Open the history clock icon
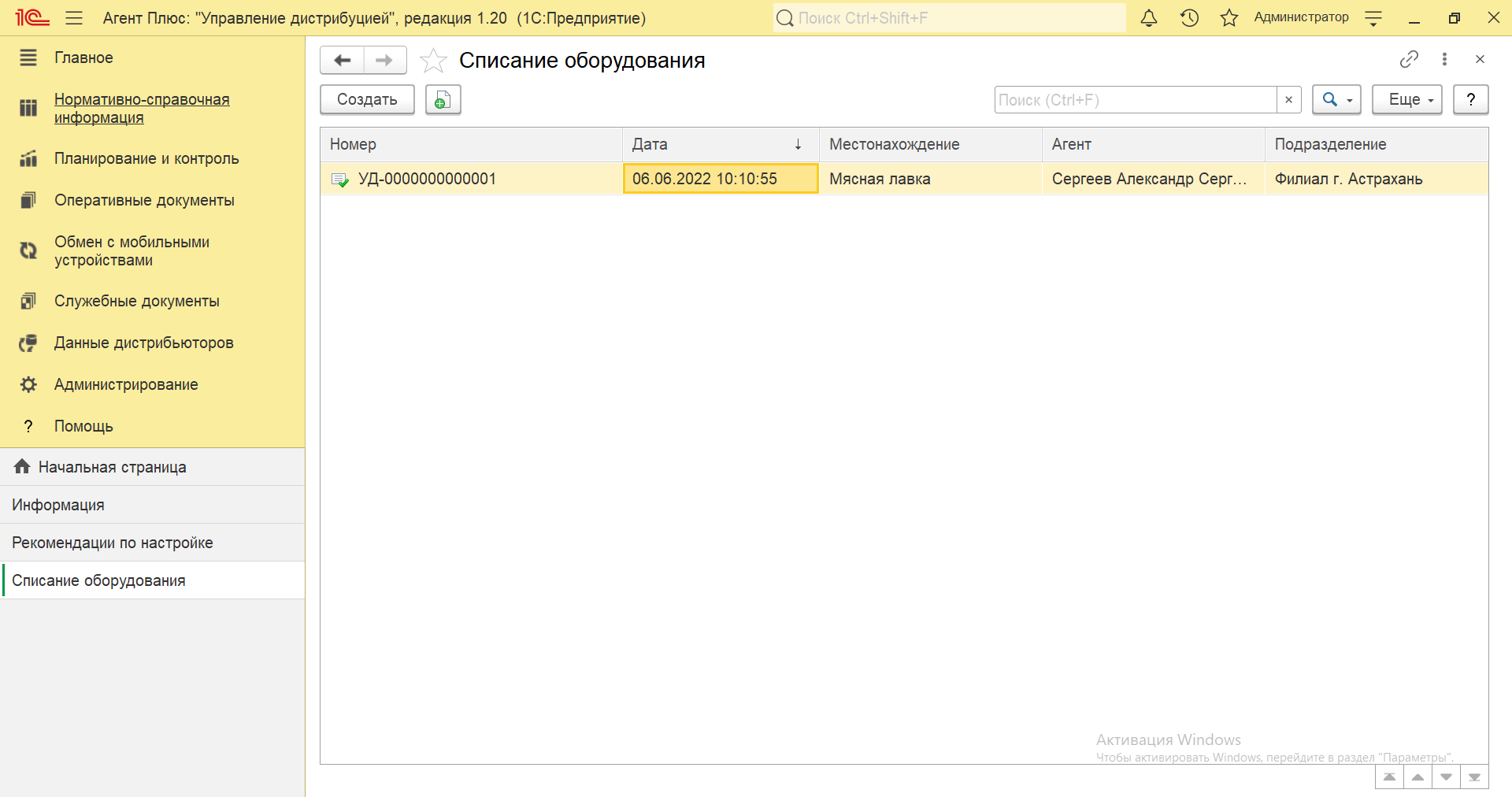Image resolution: width=1512 pixels, height=797 pixels. pos(1189,18)
